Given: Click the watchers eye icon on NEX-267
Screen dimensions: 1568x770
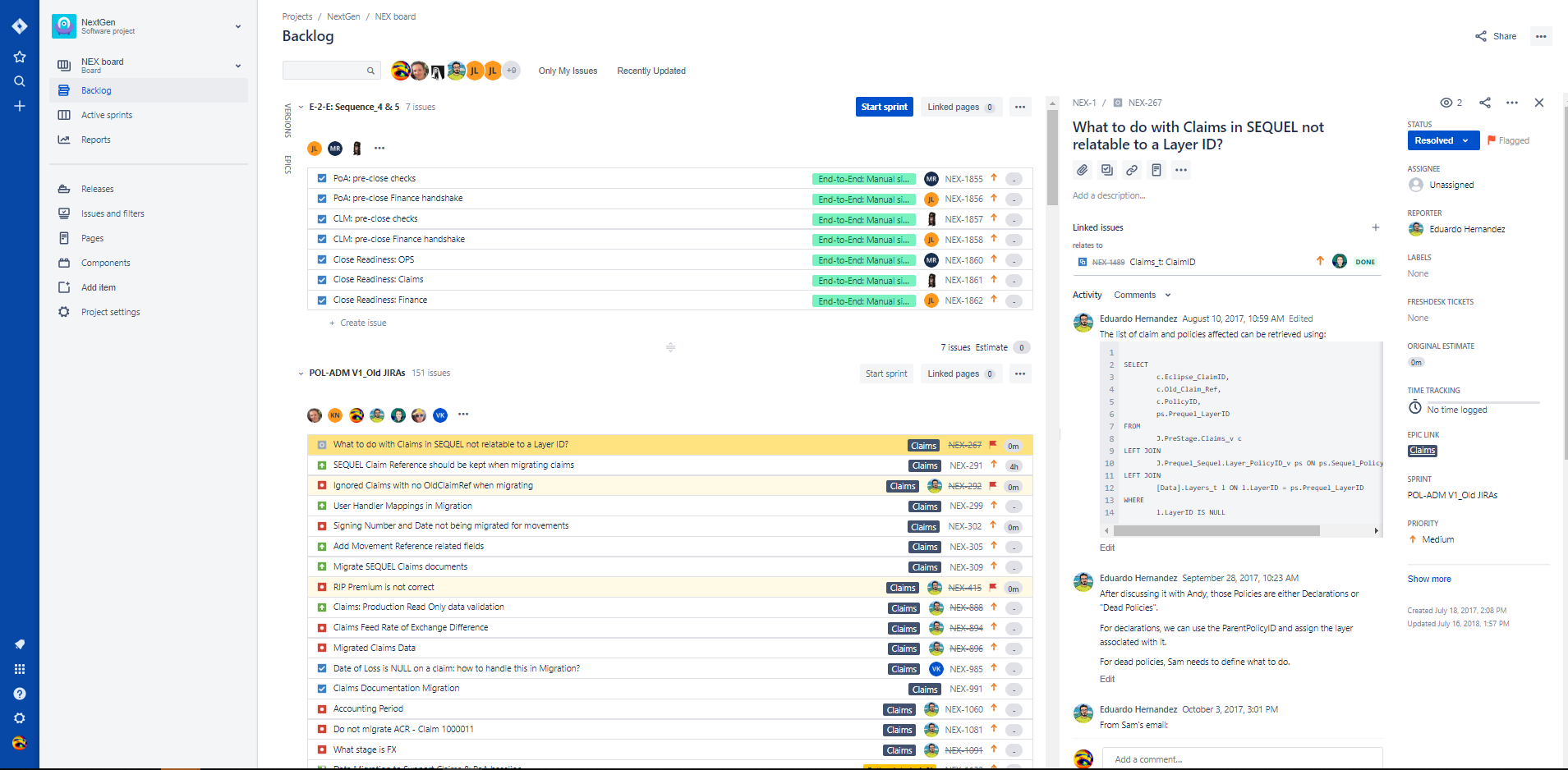Looking at the screenshot, I should click(x=1446, y=102).
